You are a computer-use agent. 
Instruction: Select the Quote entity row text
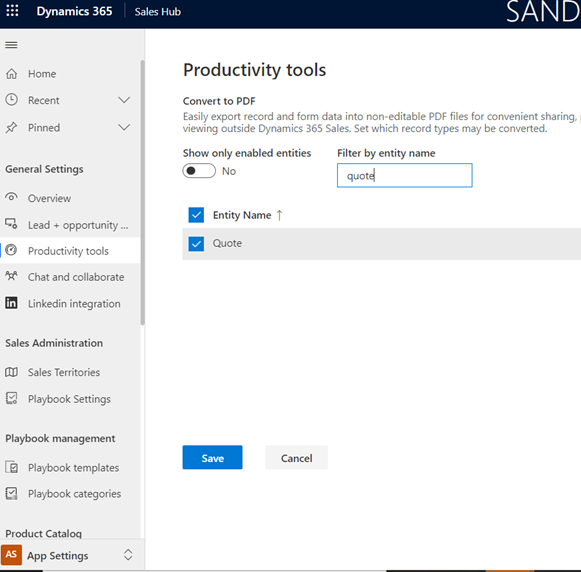[227, 243]
